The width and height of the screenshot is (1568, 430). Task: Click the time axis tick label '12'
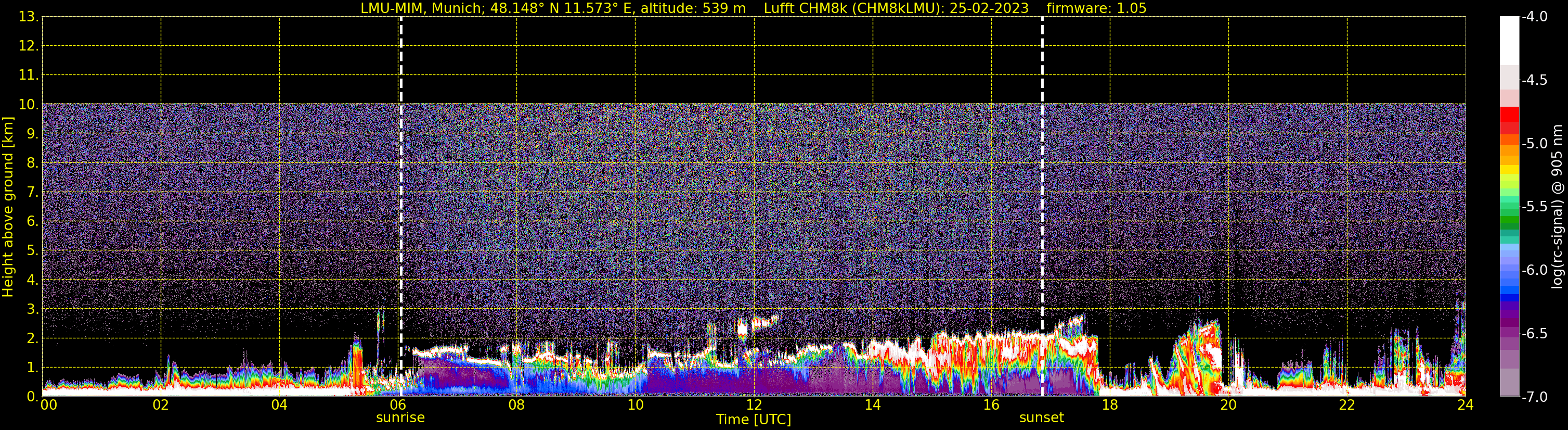click(x=754, y=405)
